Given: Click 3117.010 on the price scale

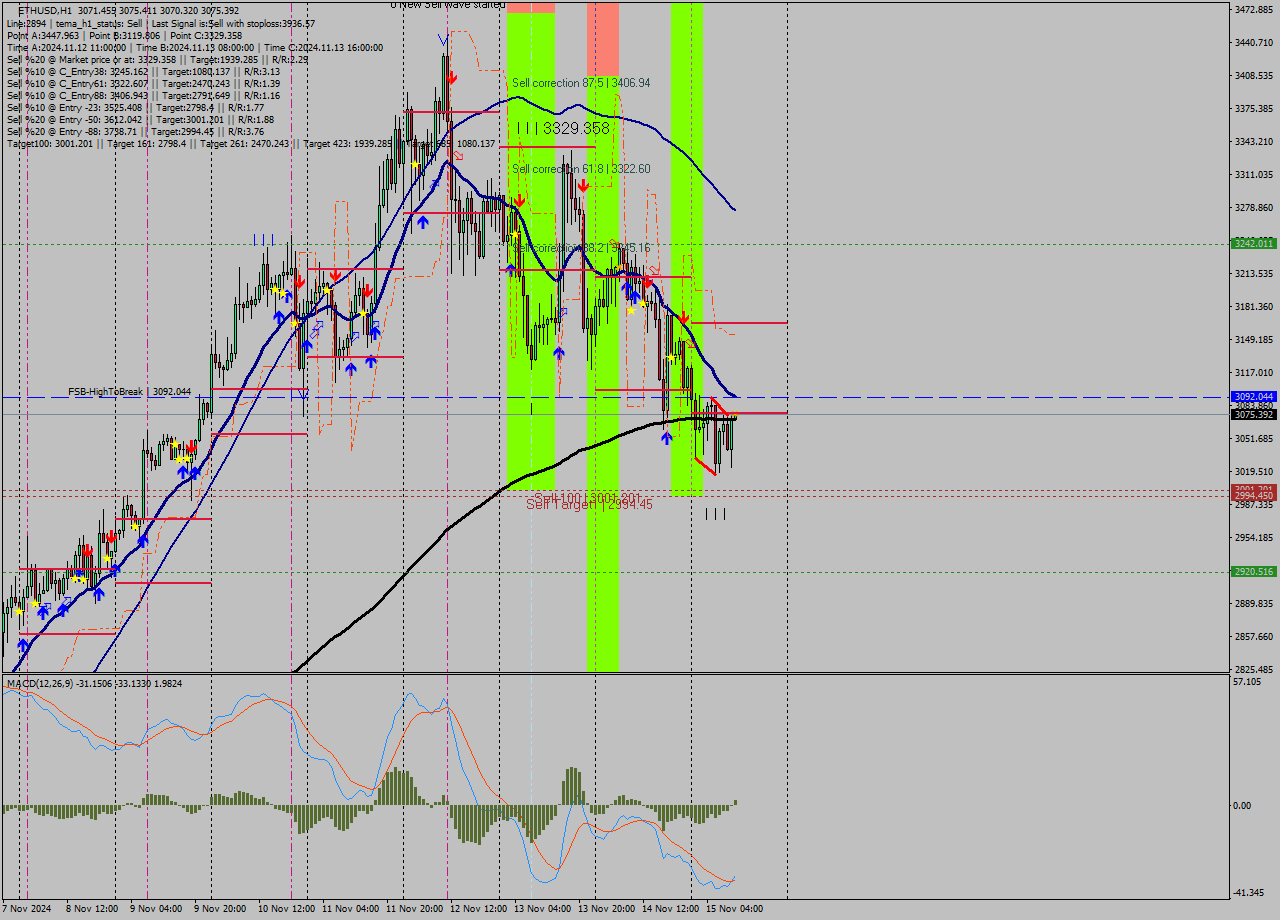Looking at the screenshot, I should pyautogui.click(x=1254, y=372).
